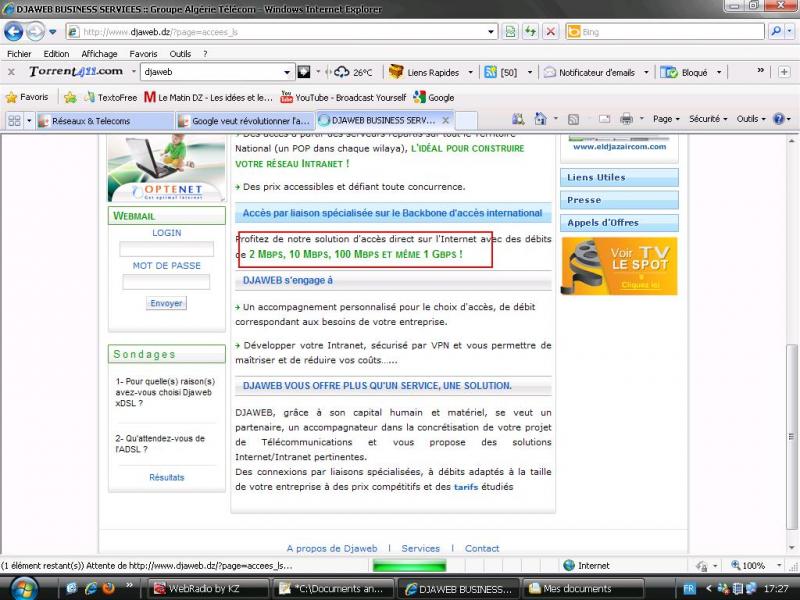Go back with the browser Back arrow

pyautogui.click(x=13, y=32)
